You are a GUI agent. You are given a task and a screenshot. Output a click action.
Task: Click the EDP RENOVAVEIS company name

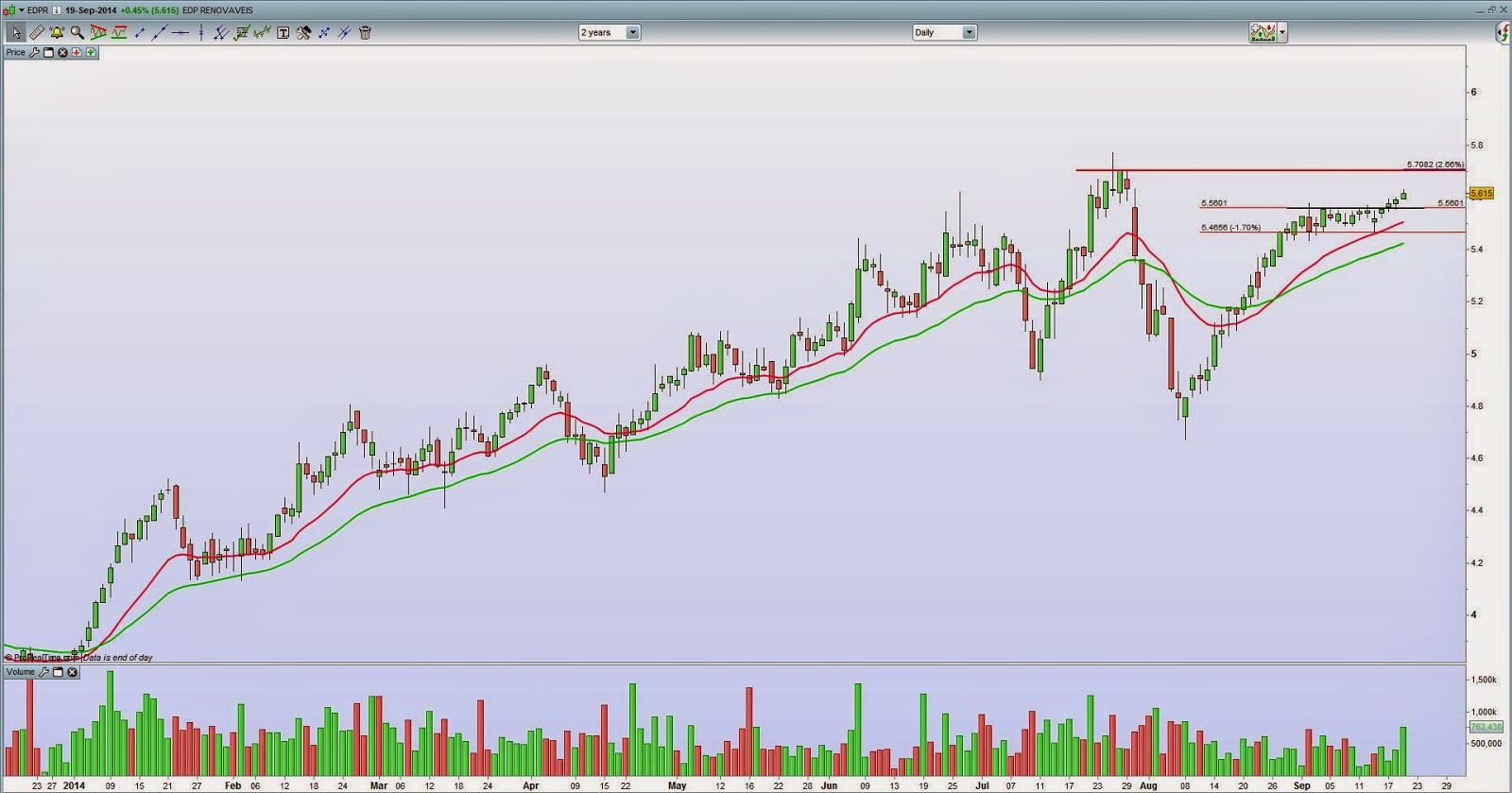pos(217,10)
